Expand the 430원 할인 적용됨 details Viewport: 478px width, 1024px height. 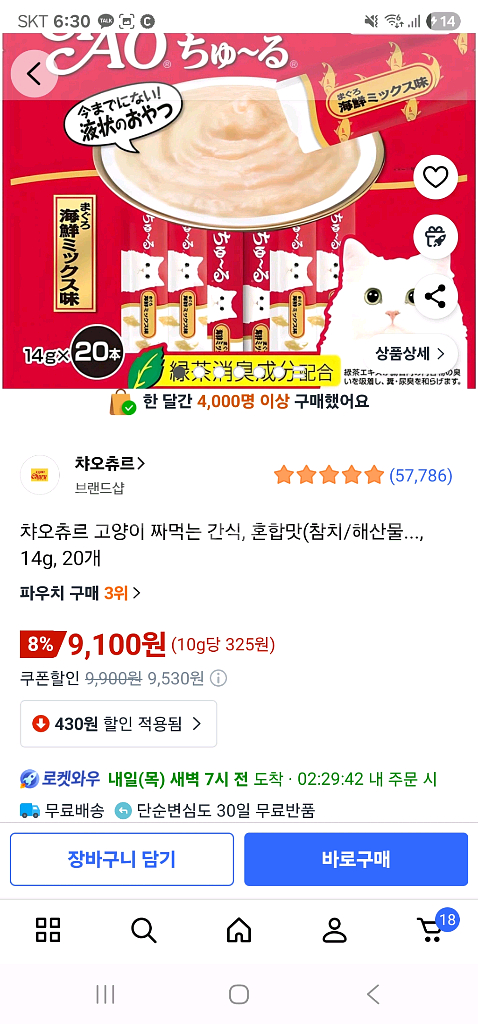[x=118, y=724]
